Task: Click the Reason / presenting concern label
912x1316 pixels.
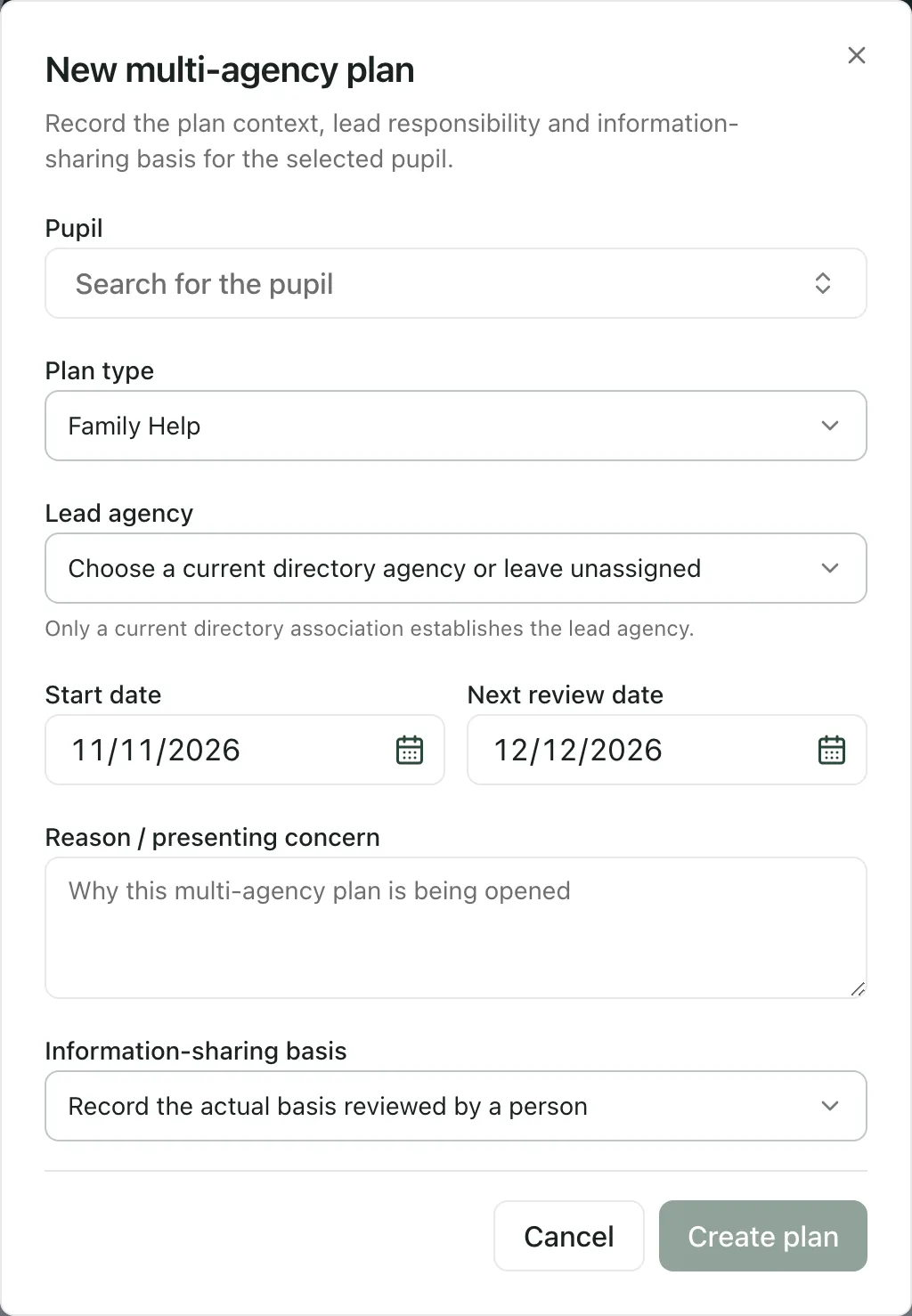Action: click(213, 838)
